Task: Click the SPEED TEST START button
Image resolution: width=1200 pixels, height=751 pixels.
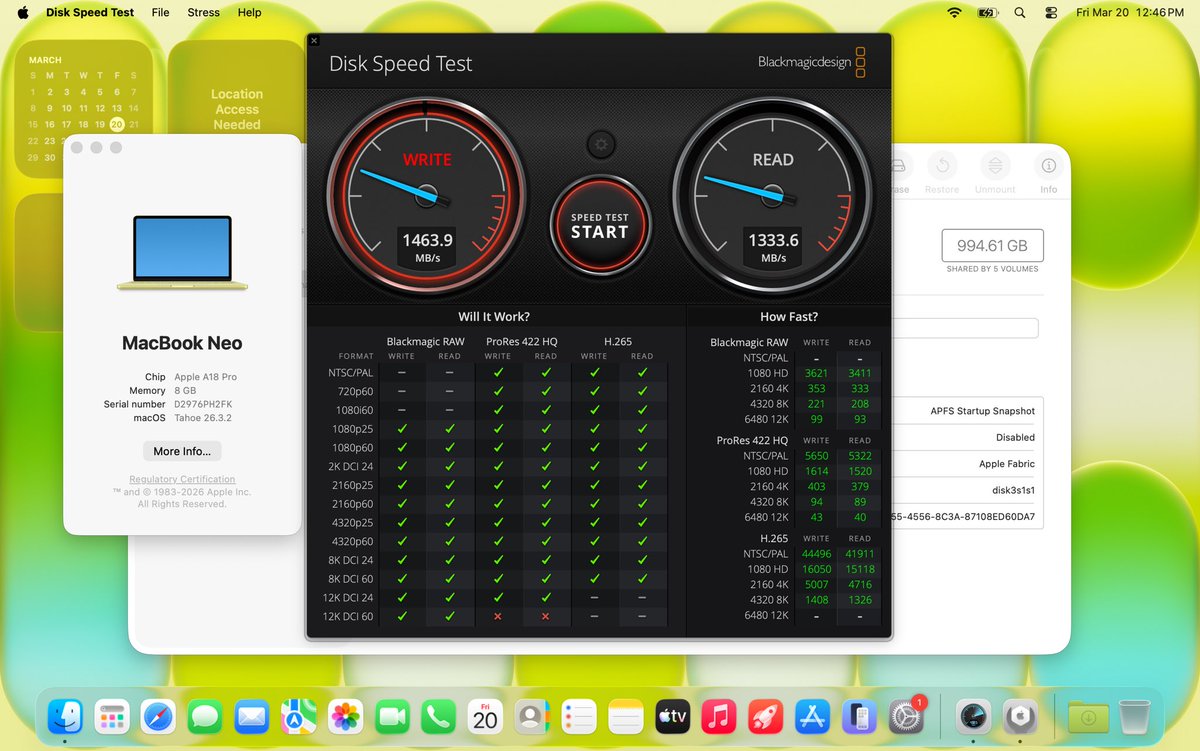Action: coord(600,224)
